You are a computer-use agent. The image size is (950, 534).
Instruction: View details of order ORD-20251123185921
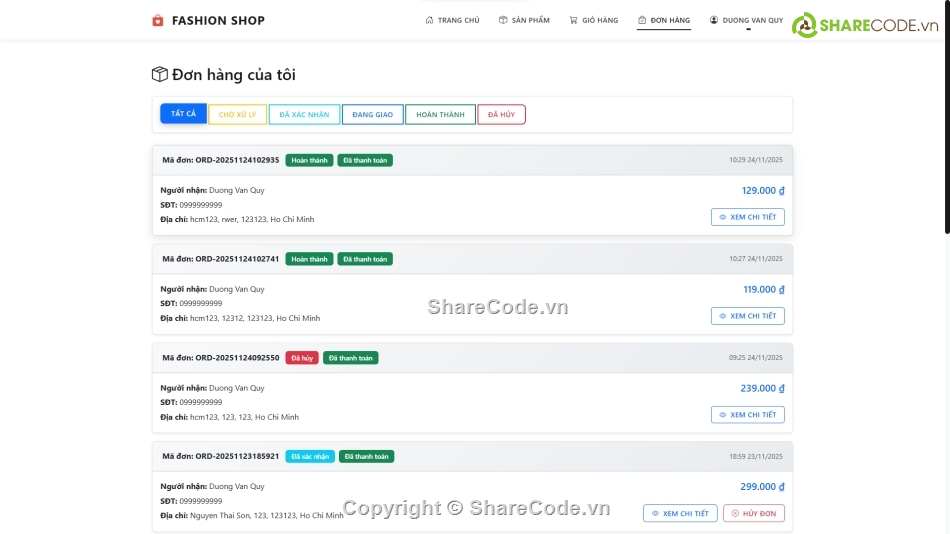(x=680, y=513)
